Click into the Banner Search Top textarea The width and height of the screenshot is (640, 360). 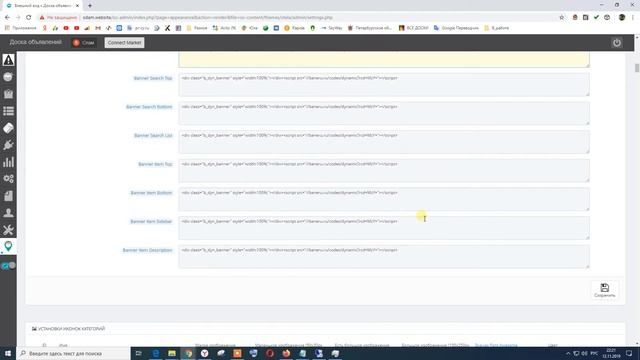pos(384,84)
